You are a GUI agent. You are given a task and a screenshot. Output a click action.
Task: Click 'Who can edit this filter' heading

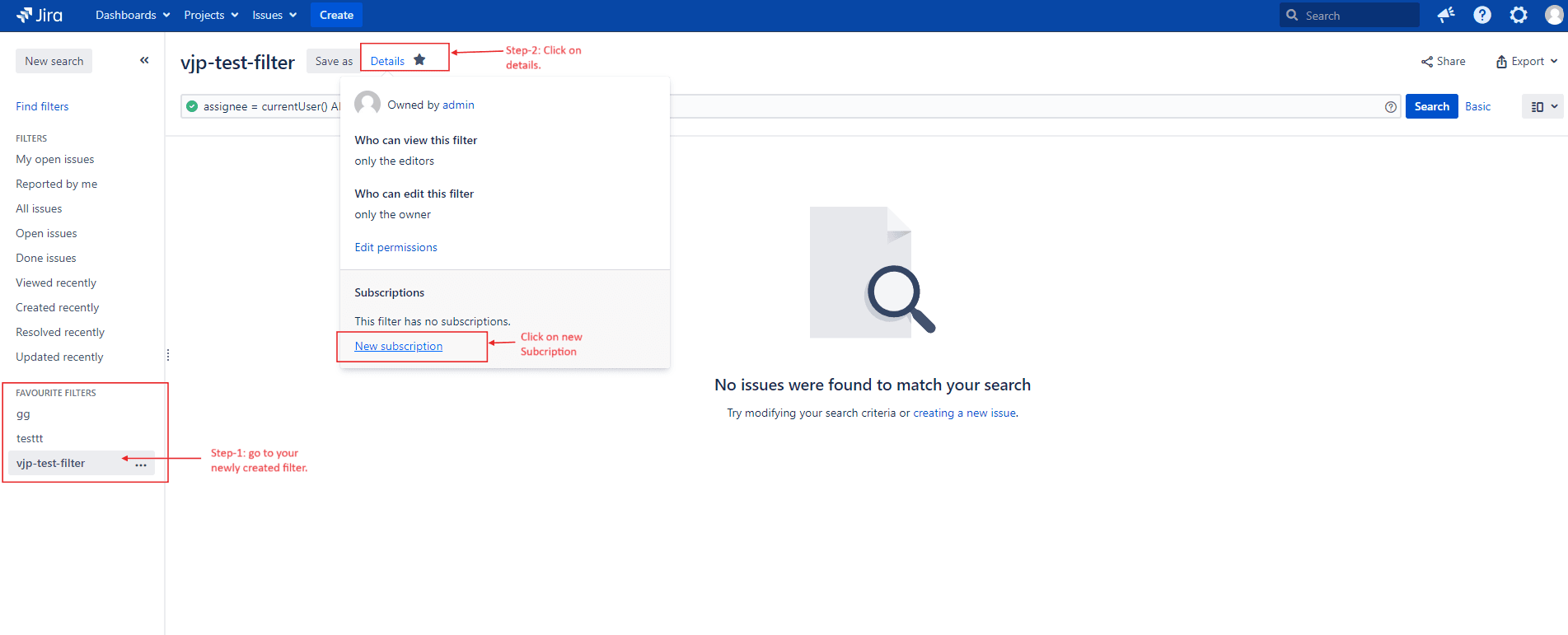[x=414, y=194]
